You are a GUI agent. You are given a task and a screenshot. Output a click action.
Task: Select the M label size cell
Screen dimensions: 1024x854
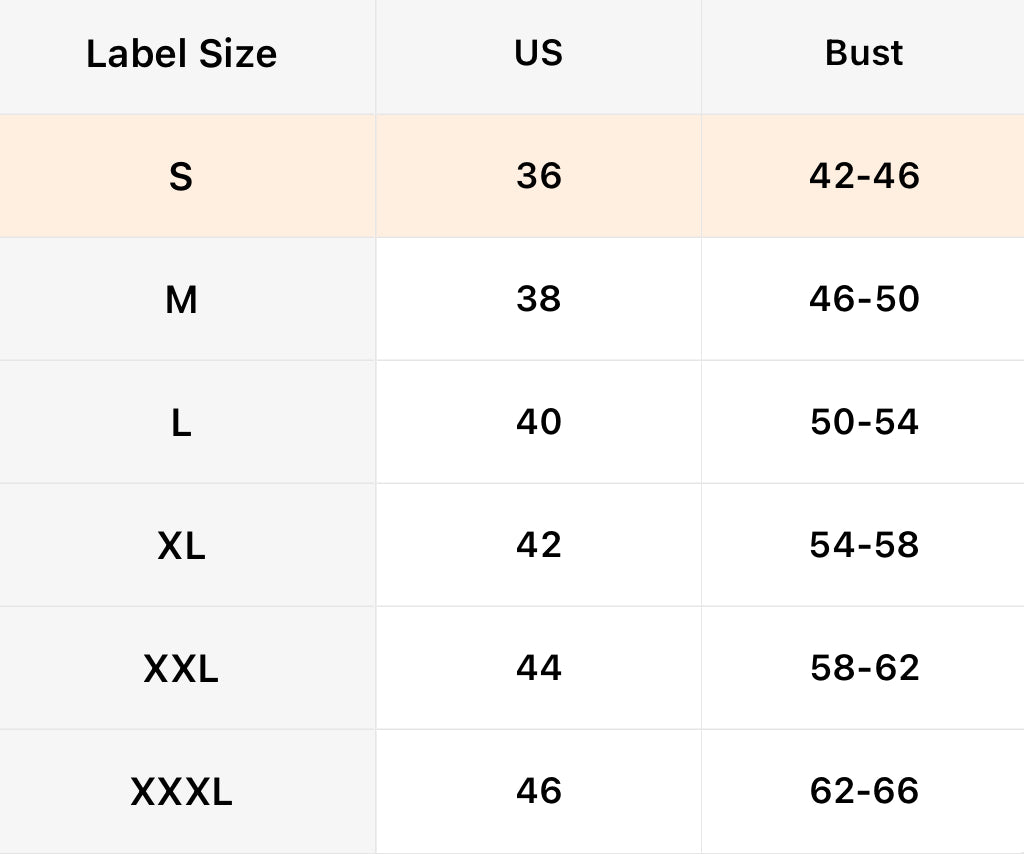tap(181, 300)
